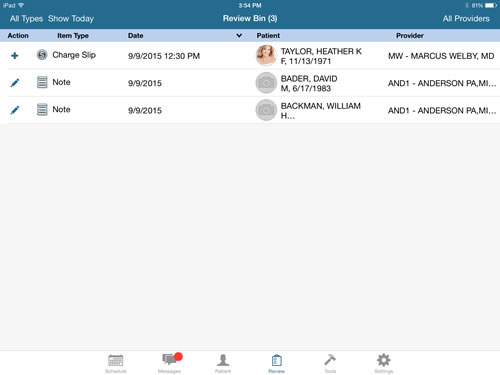Select ANDERSON provider in Bader row

(442, 83)
